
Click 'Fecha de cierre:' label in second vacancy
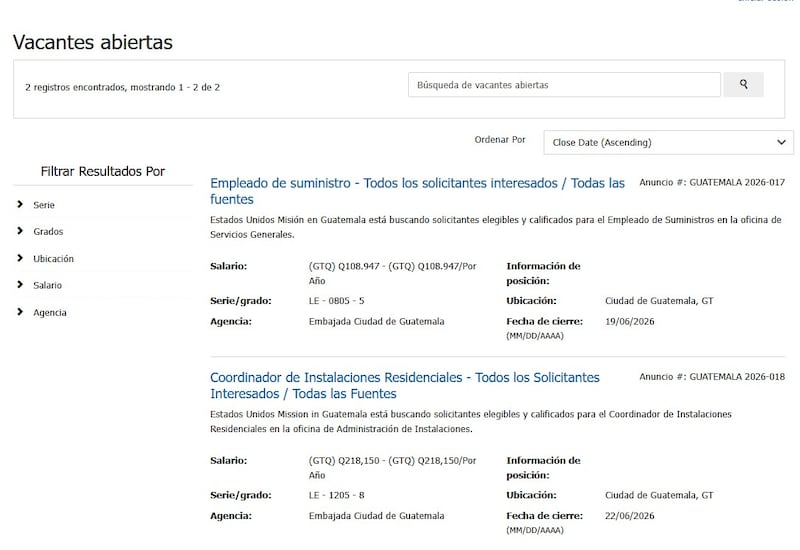[x=544, y=516]
